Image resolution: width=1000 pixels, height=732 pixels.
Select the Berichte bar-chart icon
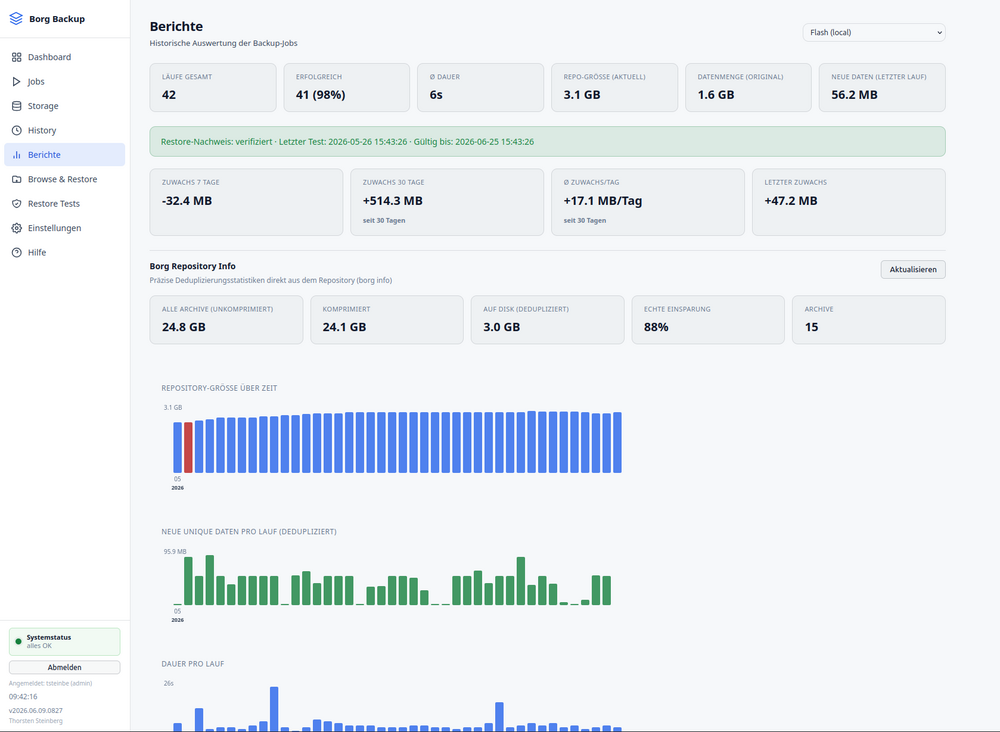click(x=17, y=155)
